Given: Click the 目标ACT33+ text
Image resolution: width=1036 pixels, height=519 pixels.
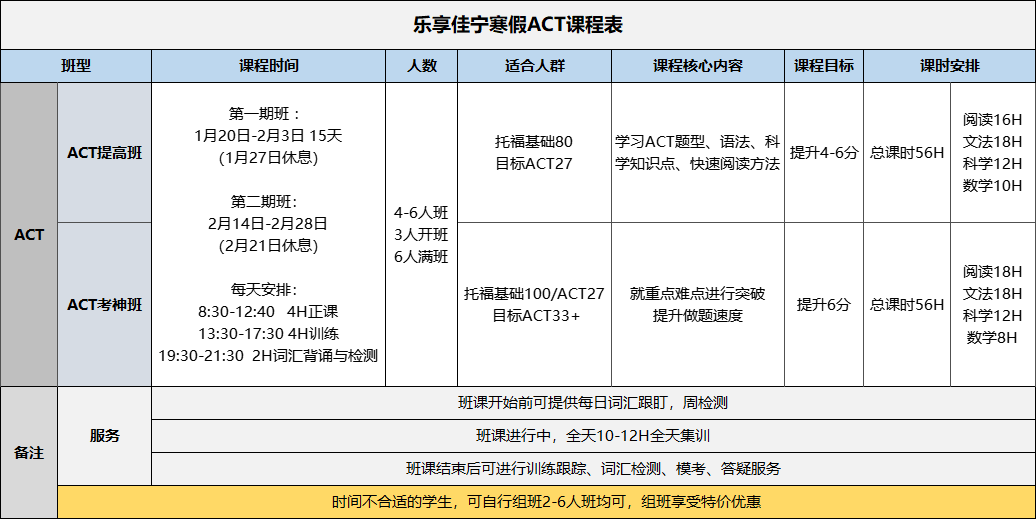Looking at the screenshot, I should 536,316.
